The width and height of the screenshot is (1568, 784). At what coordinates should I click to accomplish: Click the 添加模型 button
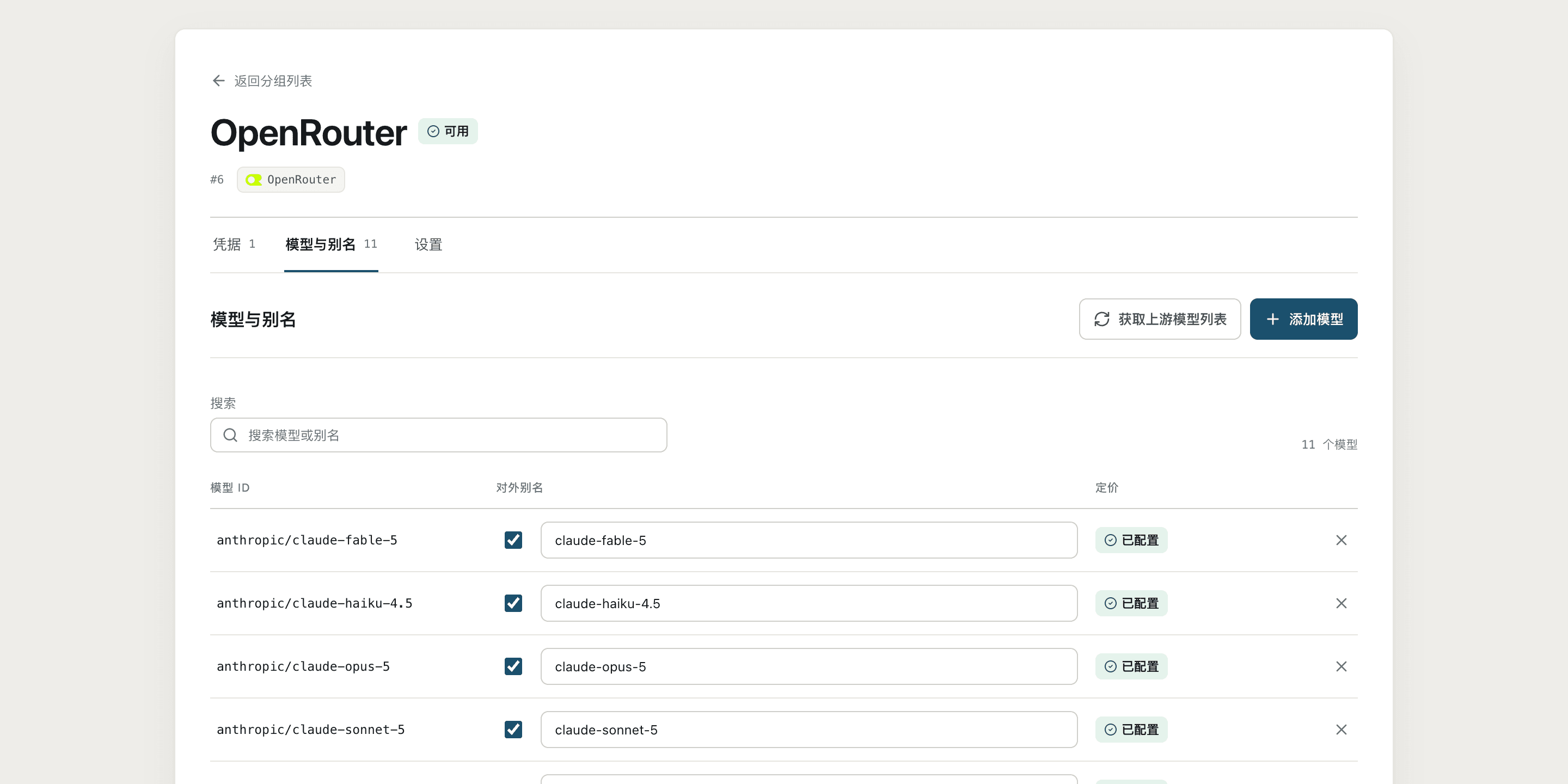[x=1304, y=319]
